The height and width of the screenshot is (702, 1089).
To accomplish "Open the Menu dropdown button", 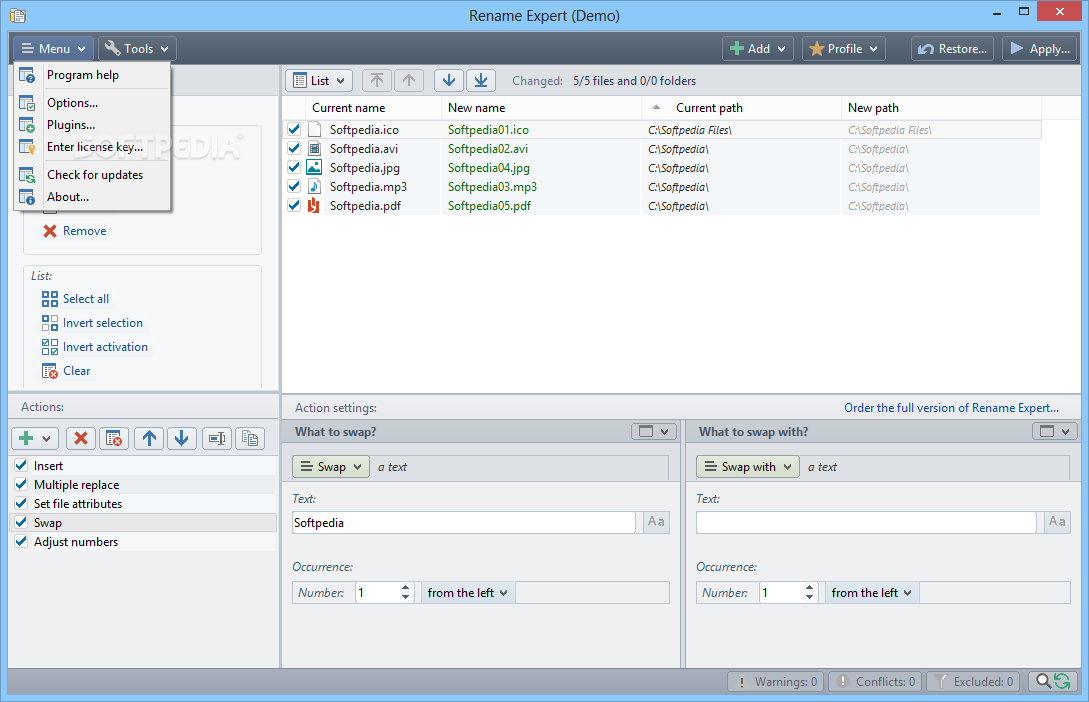I will tap(53, 49).
